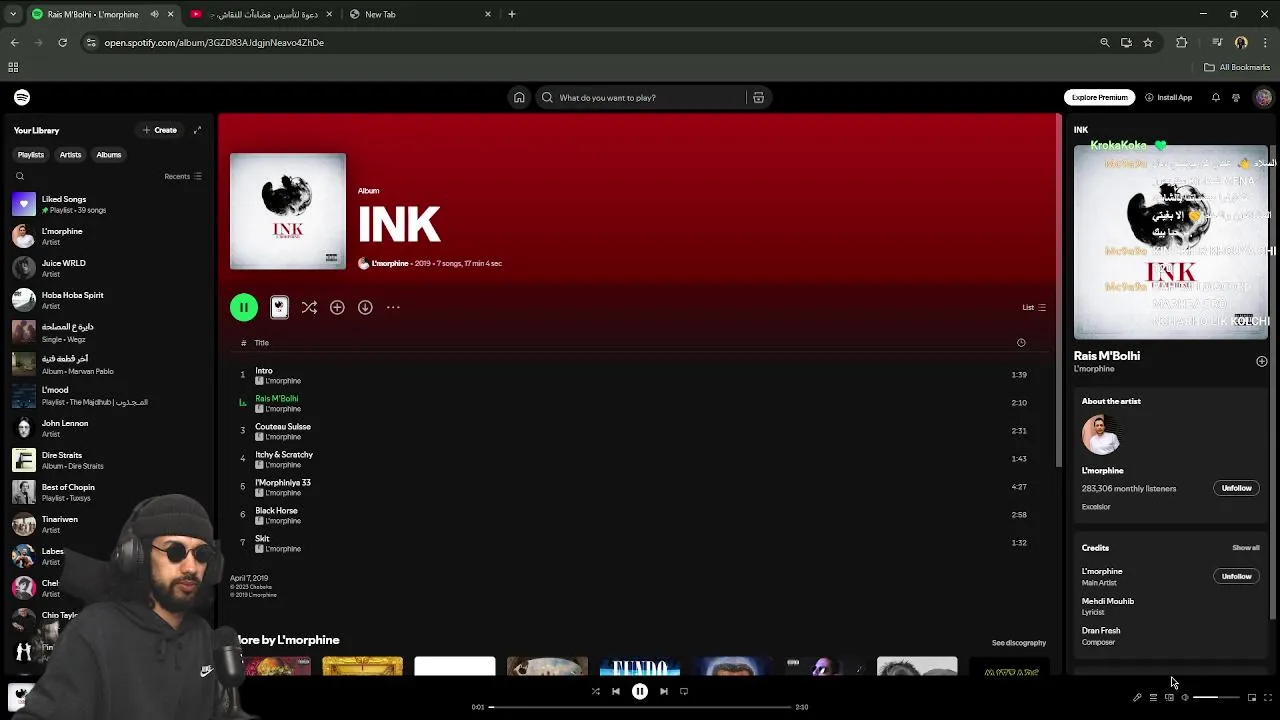This screenshot has width=1280, height=720.
Task: Go to the previous track
Action: point(616,691)
